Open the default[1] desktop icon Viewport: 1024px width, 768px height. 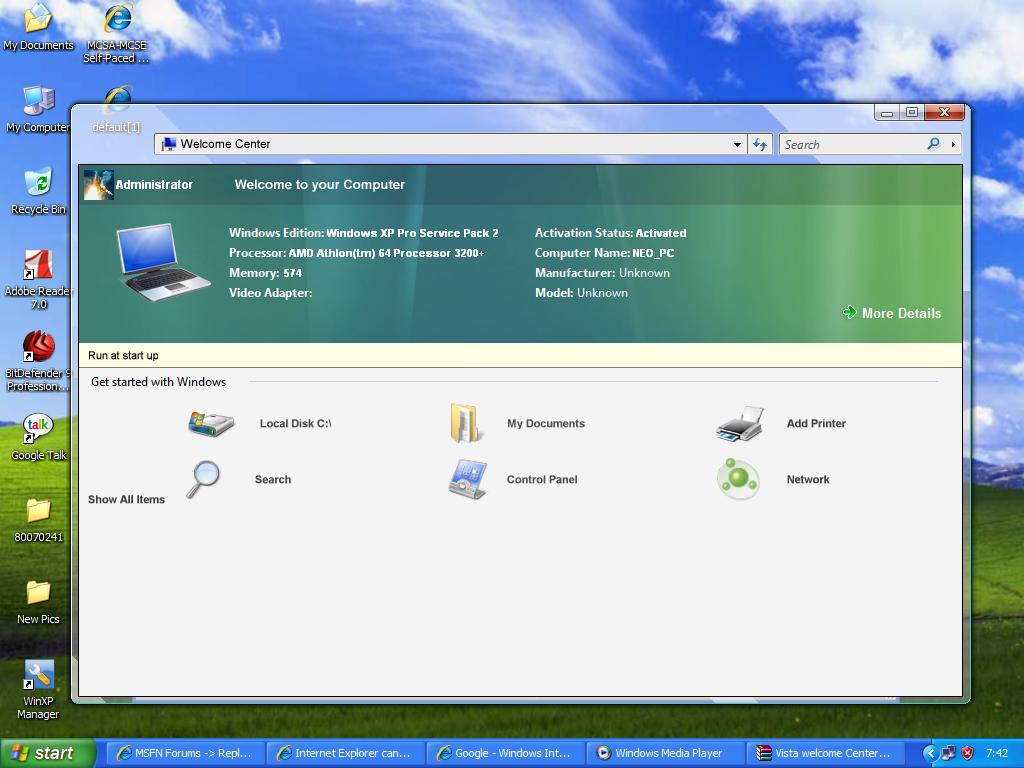pyautogui.click(x=117, y=108)
